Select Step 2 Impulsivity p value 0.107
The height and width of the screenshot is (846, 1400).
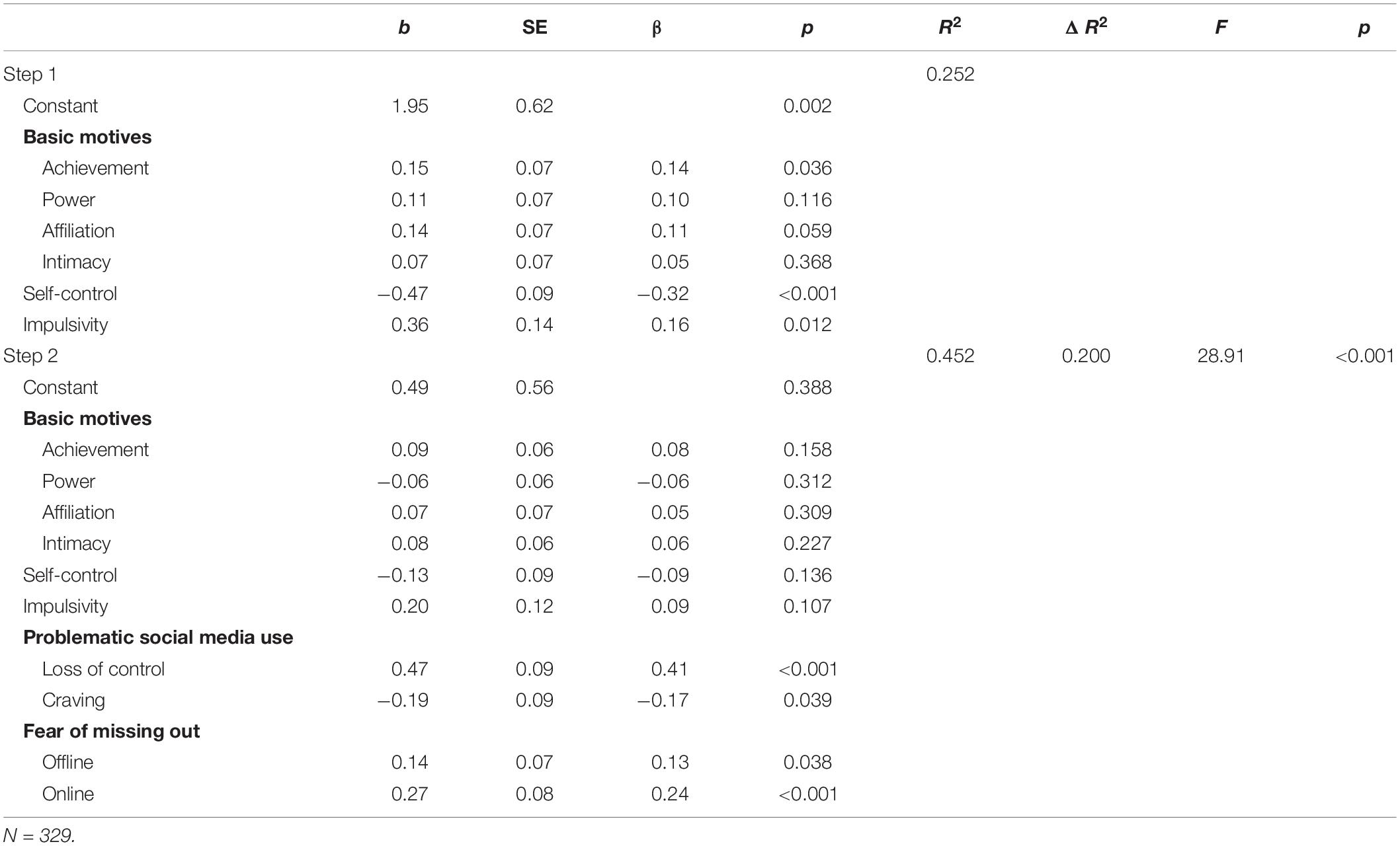pos(807,606)
